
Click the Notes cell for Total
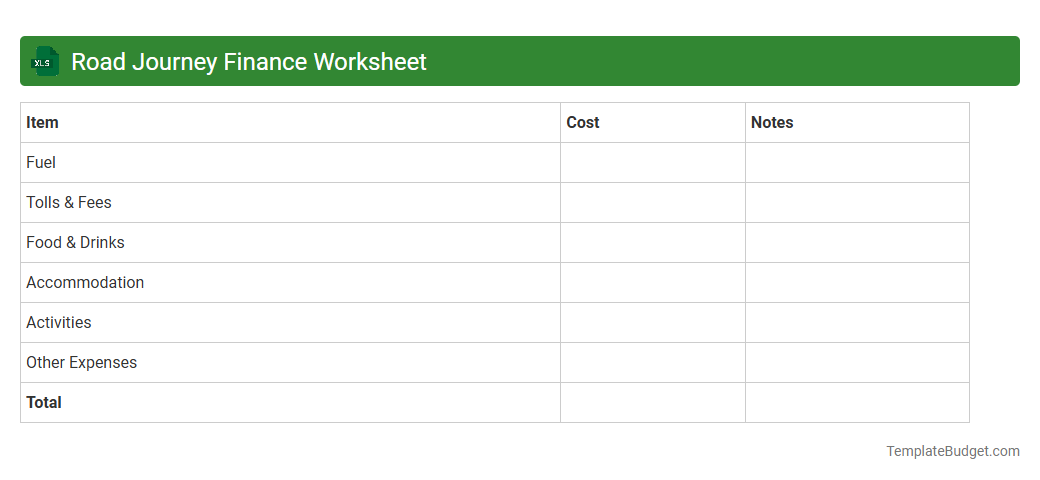click(857, 402)
